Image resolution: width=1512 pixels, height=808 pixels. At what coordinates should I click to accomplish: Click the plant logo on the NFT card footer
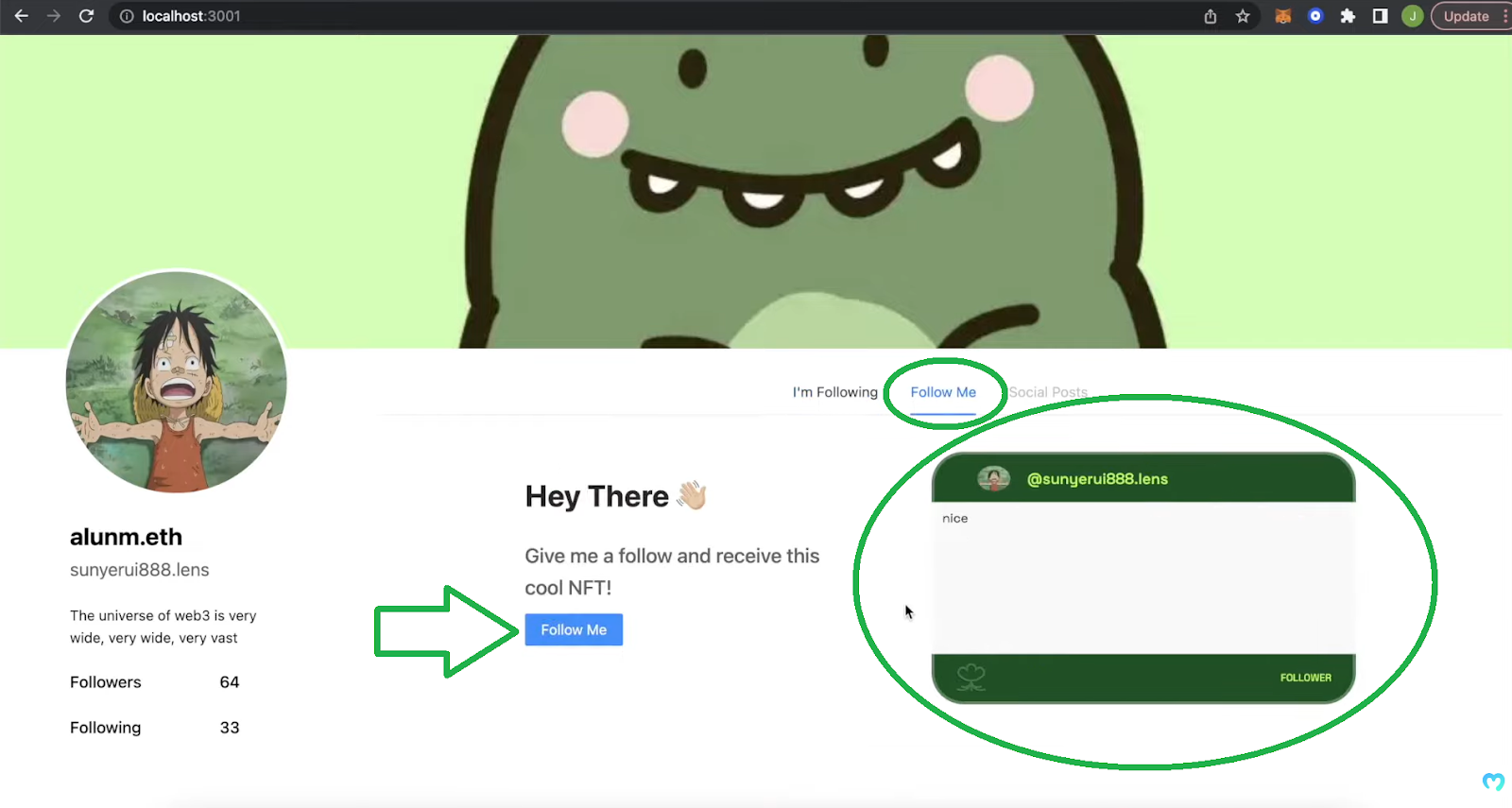point(971,678)
